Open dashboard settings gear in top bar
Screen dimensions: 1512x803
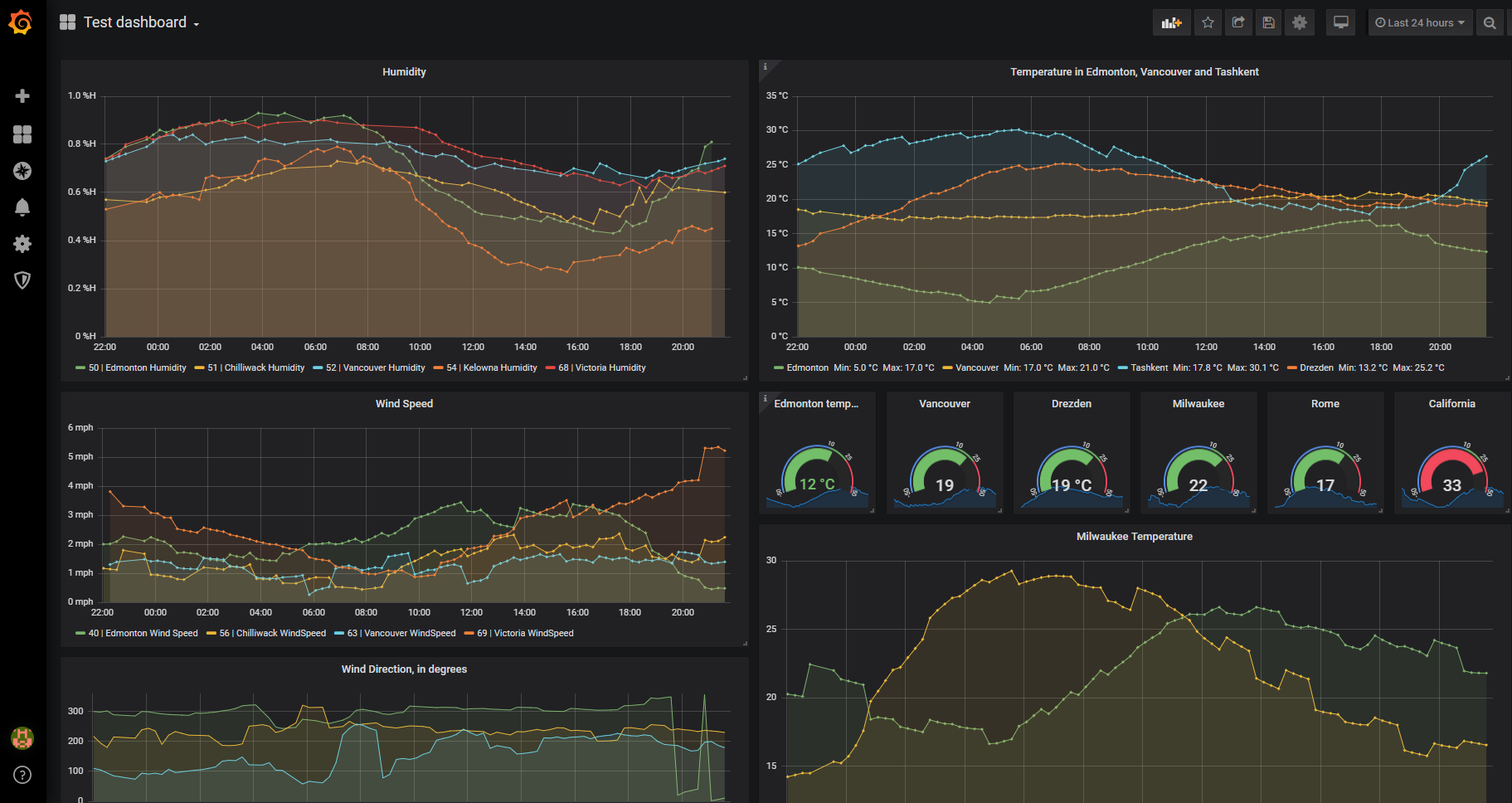[x=1300, y=23]
